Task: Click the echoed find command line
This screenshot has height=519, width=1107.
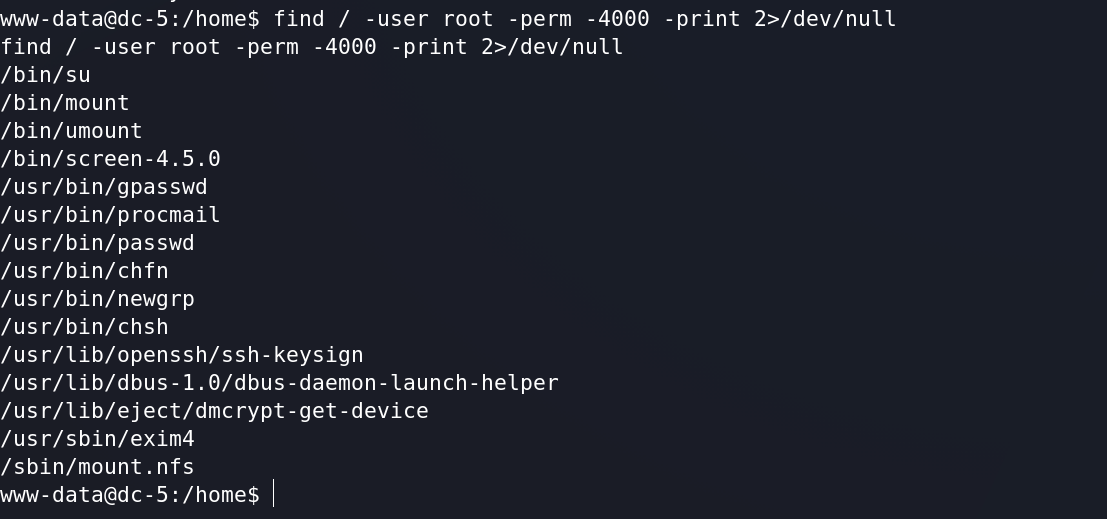Action: click(311, 47)
